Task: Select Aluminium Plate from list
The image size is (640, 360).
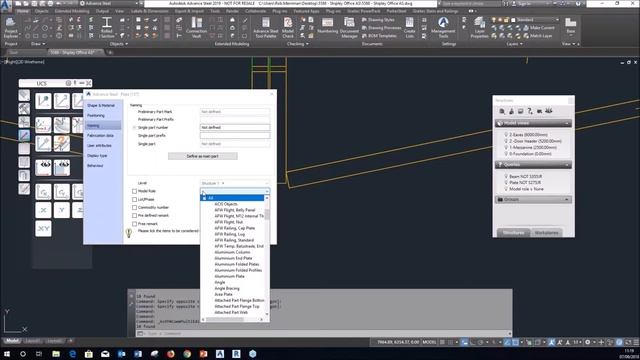Action: click(229, 276)
